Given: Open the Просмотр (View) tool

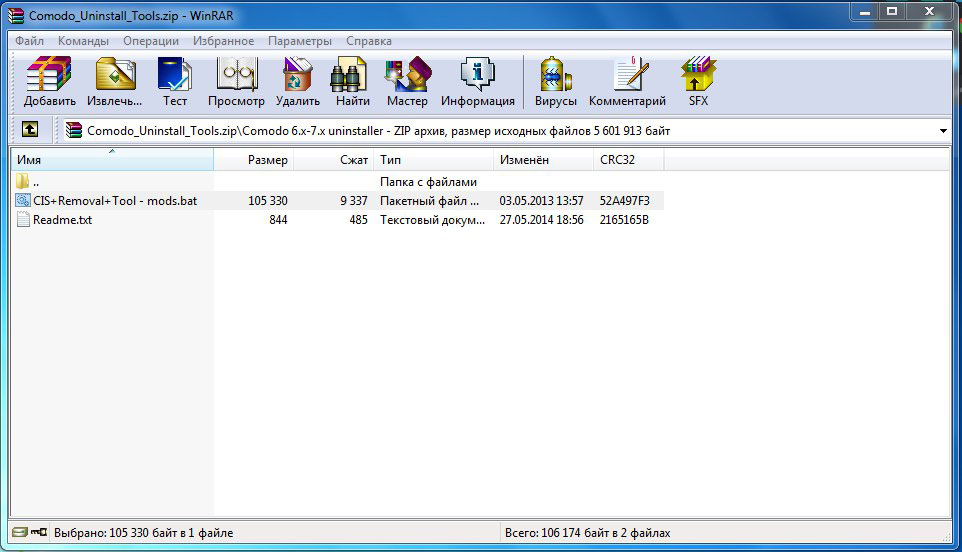Looking at the screenshot, I should click(x=236, y=82).
